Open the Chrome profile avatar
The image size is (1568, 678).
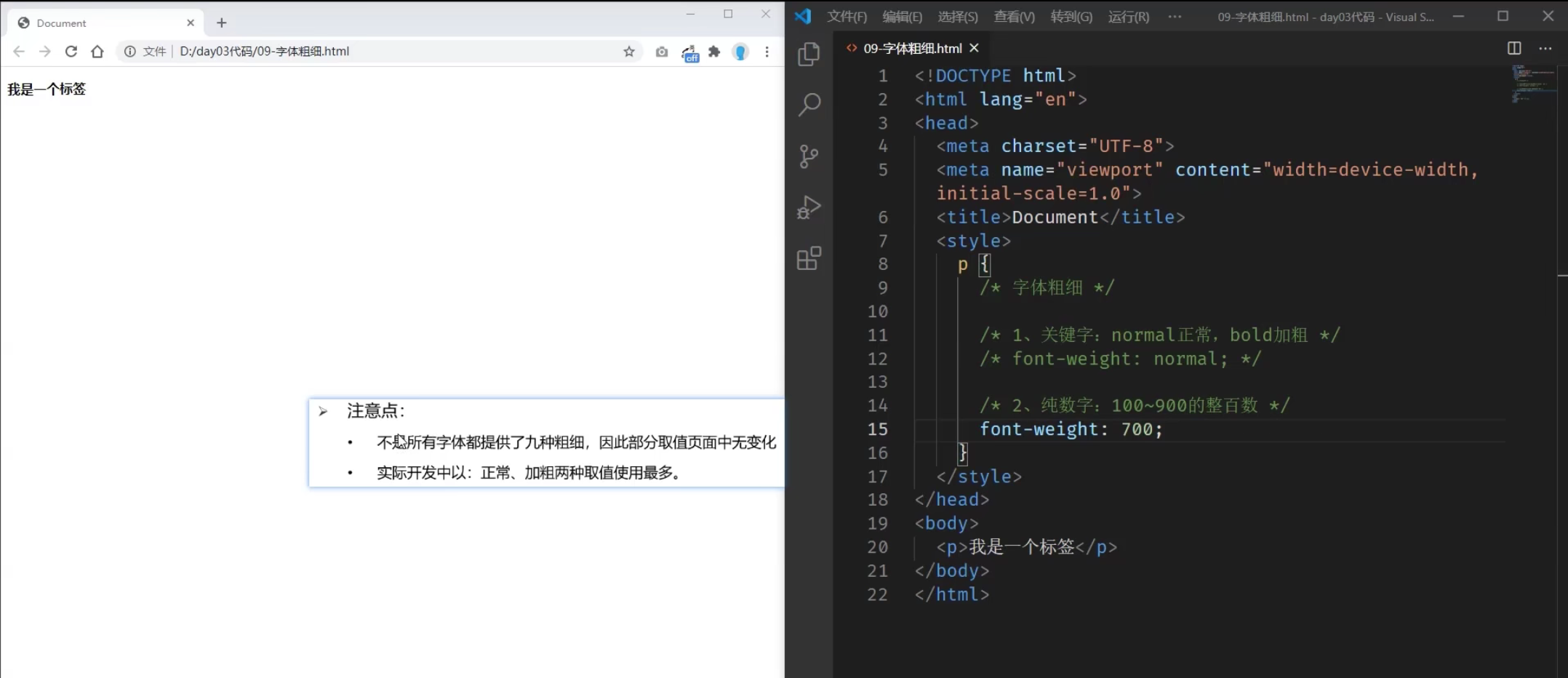pyautogui.click(x=740, y=52)
